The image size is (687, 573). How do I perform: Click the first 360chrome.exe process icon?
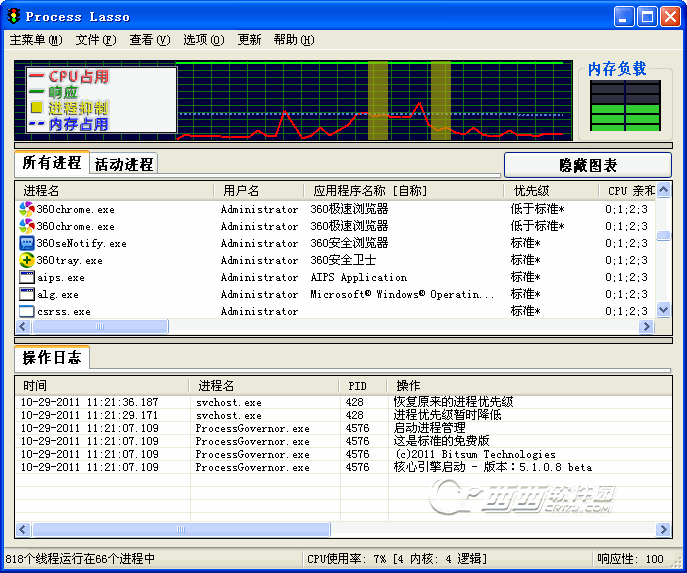27,209
